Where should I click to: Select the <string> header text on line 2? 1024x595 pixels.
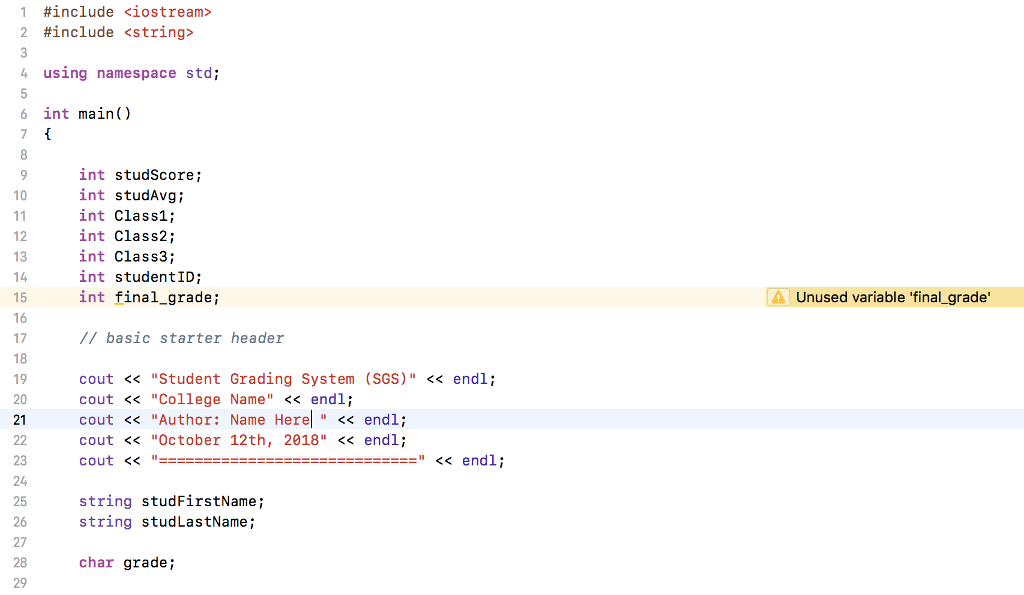pos(158,31)
